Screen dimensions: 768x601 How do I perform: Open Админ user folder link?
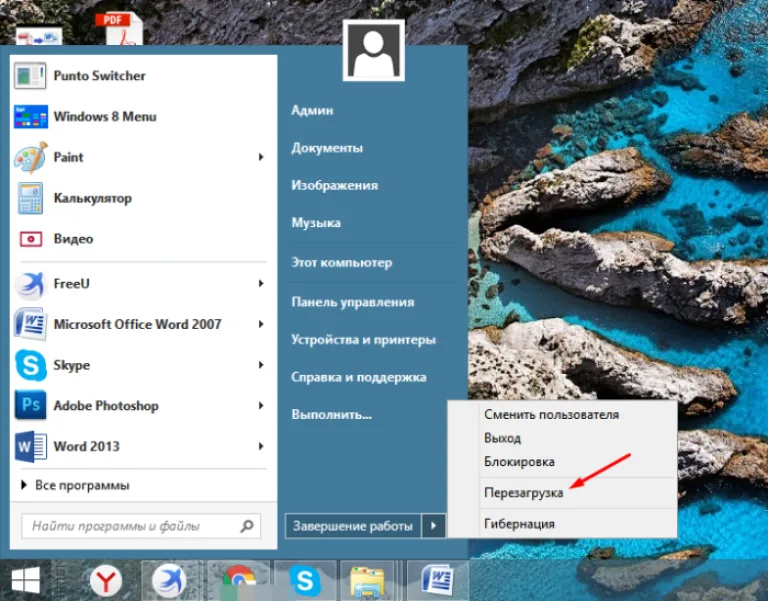pyautogui.click(x=312, y=110)
